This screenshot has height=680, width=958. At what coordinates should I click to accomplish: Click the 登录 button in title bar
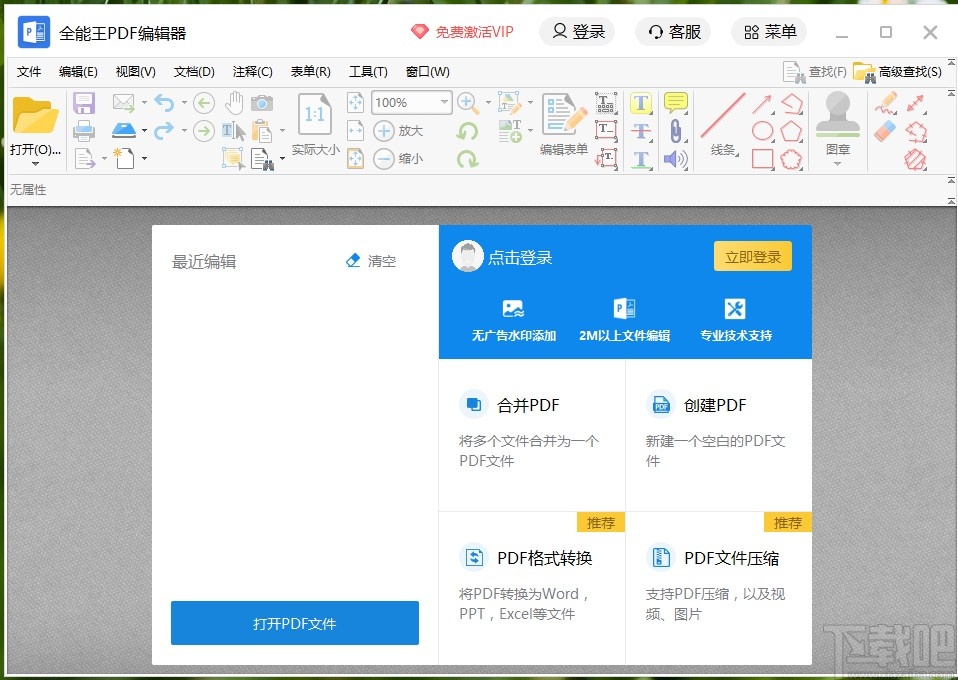(x=577, y=32)
